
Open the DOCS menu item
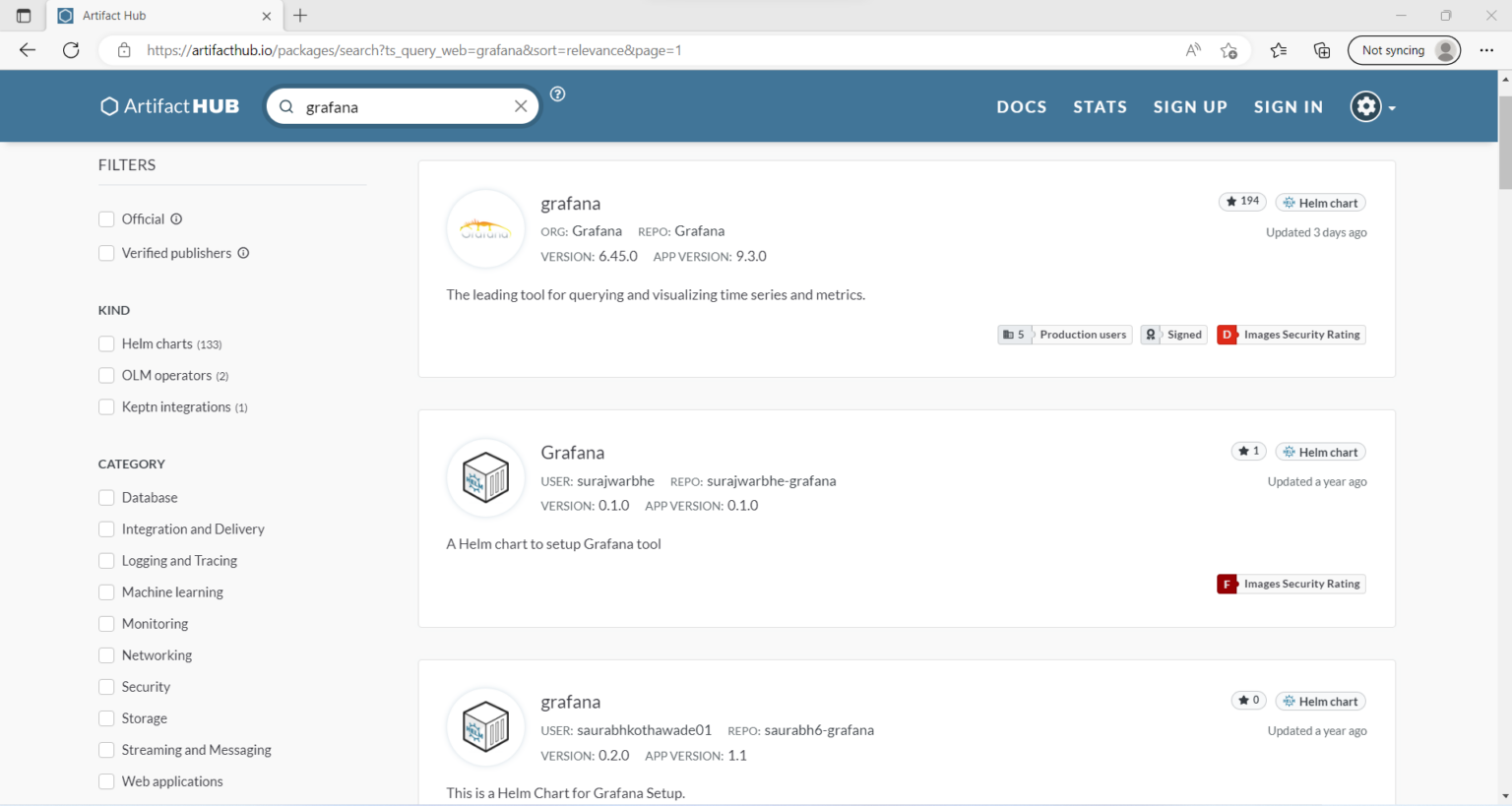coord(1021,106)
